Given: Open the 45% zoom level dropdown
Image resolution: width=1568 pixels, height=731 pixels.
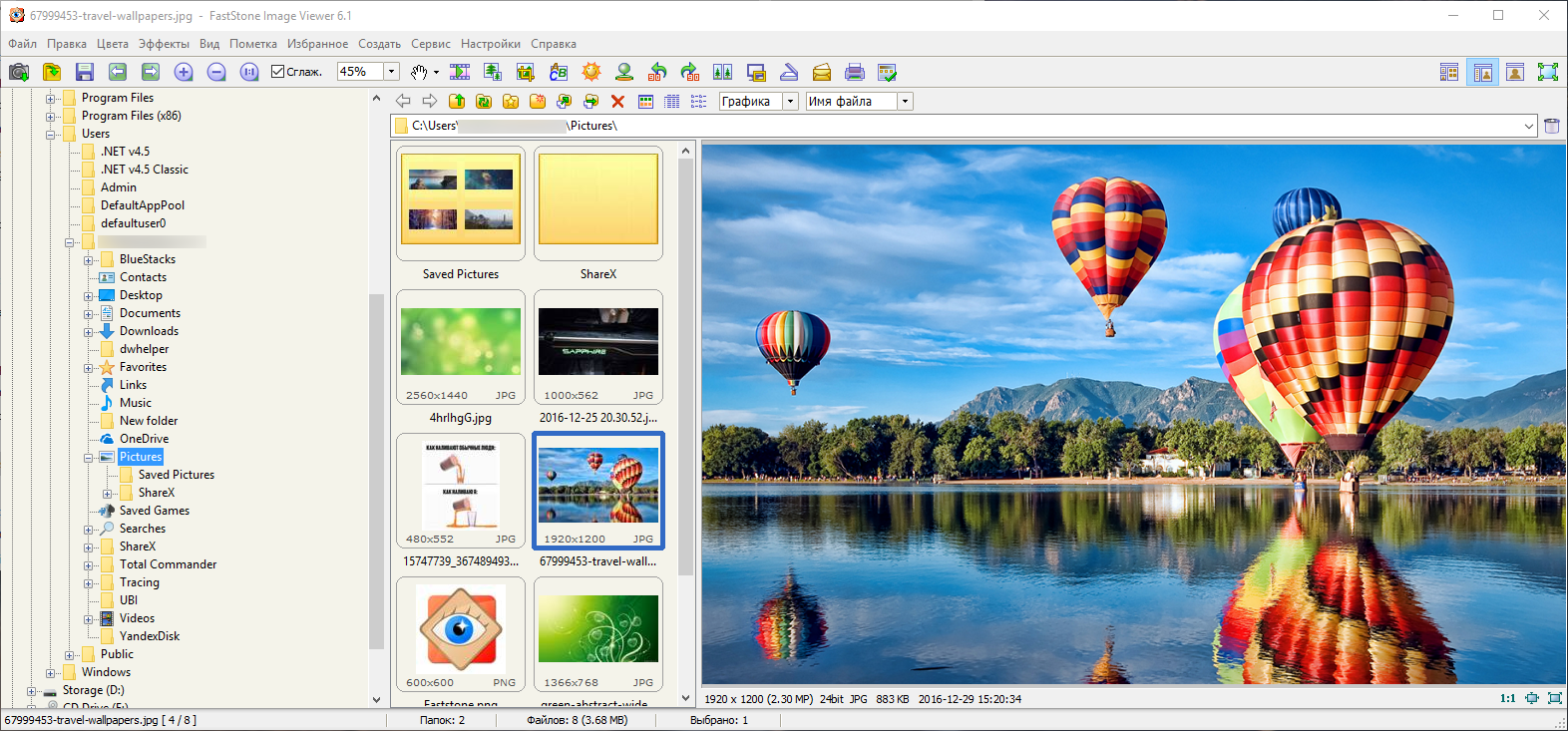Looking at the screenshot, I should click(x=392, y=72).
